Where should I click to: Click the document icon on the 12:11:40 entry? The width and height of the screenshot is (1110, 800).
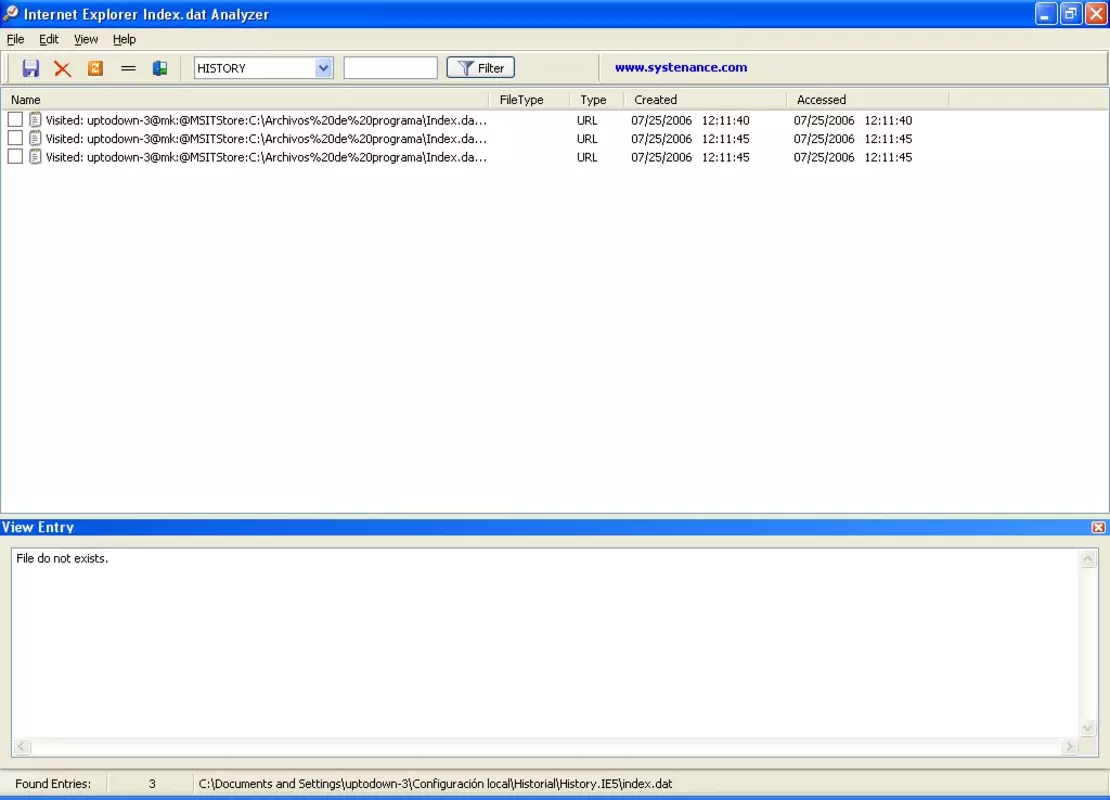click(35, 120)
